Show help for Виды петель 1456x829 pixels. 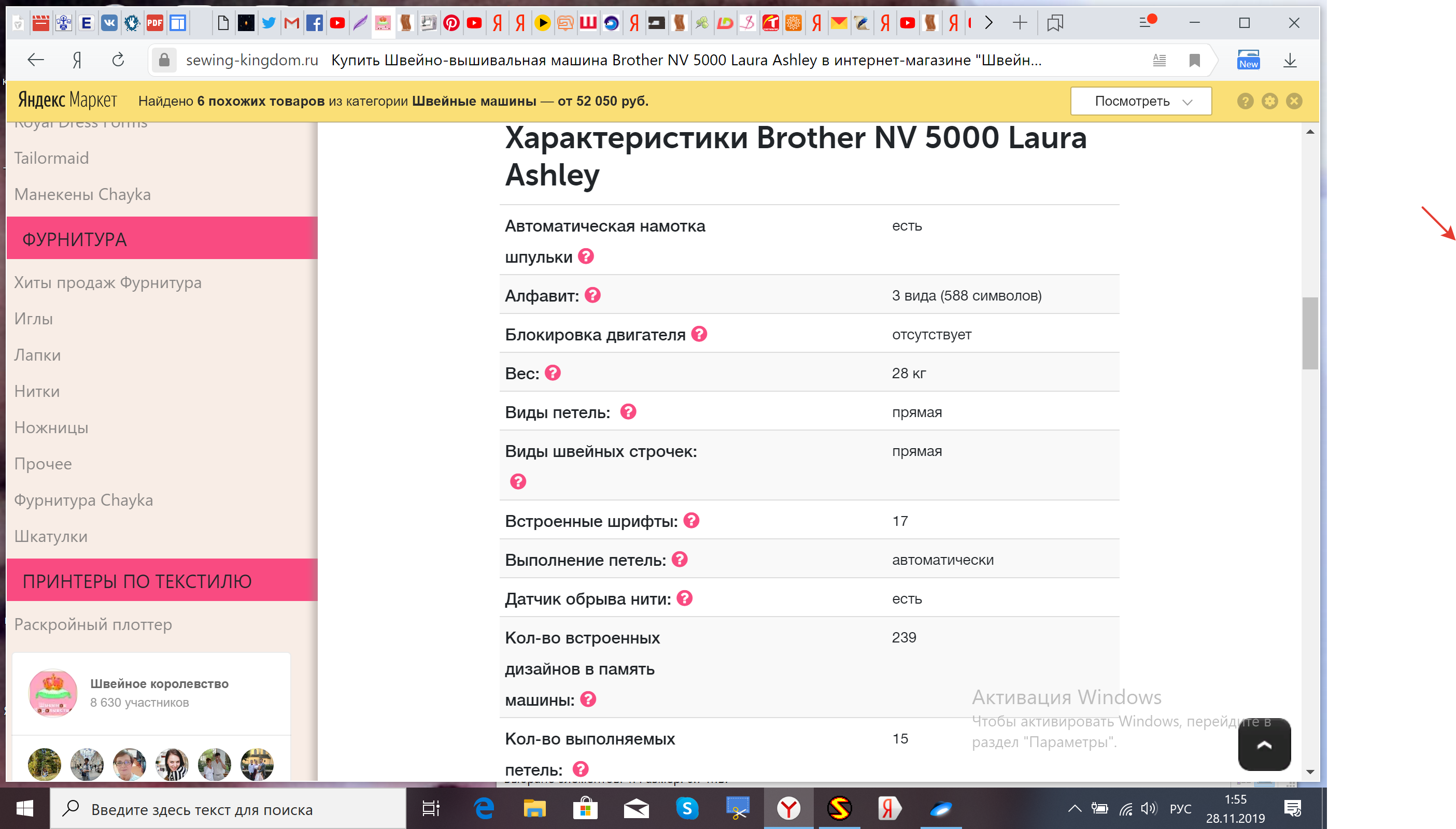click(x=628, y=411)
